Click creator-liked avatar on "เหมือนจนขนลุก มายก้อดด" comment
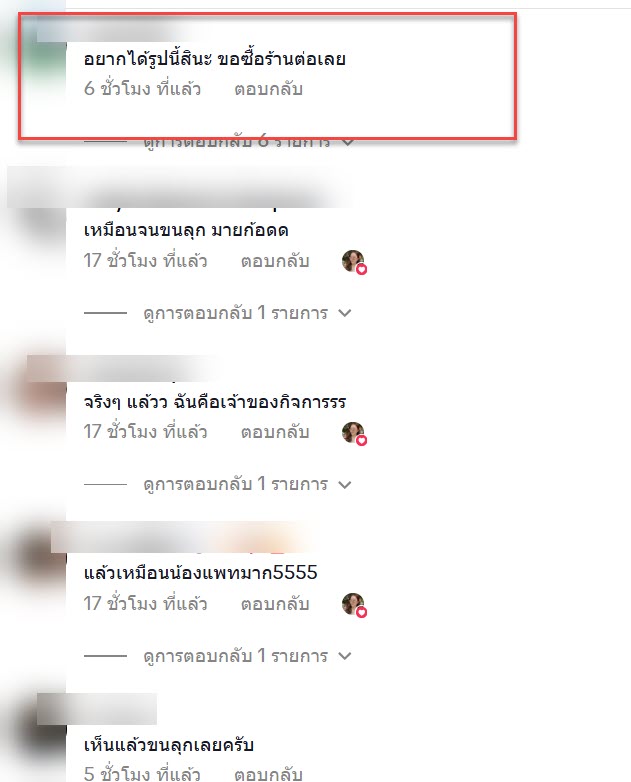This screenshot has height=782, width=631. [x=354, y=261]
